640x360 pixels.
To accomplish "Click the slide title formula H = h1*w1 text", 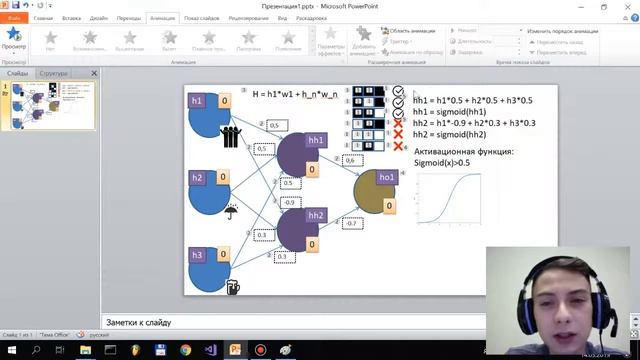I will 295,94.
